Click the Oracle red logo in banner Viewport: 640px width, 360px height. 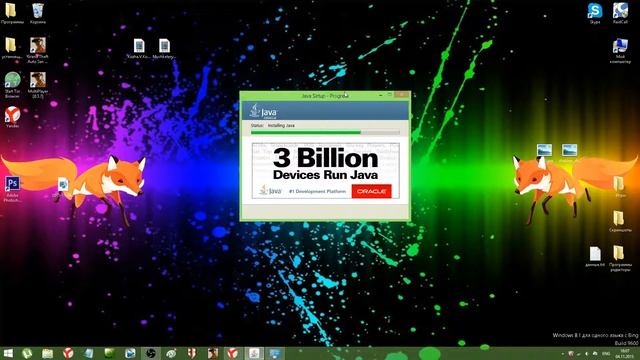coord(371,191)
